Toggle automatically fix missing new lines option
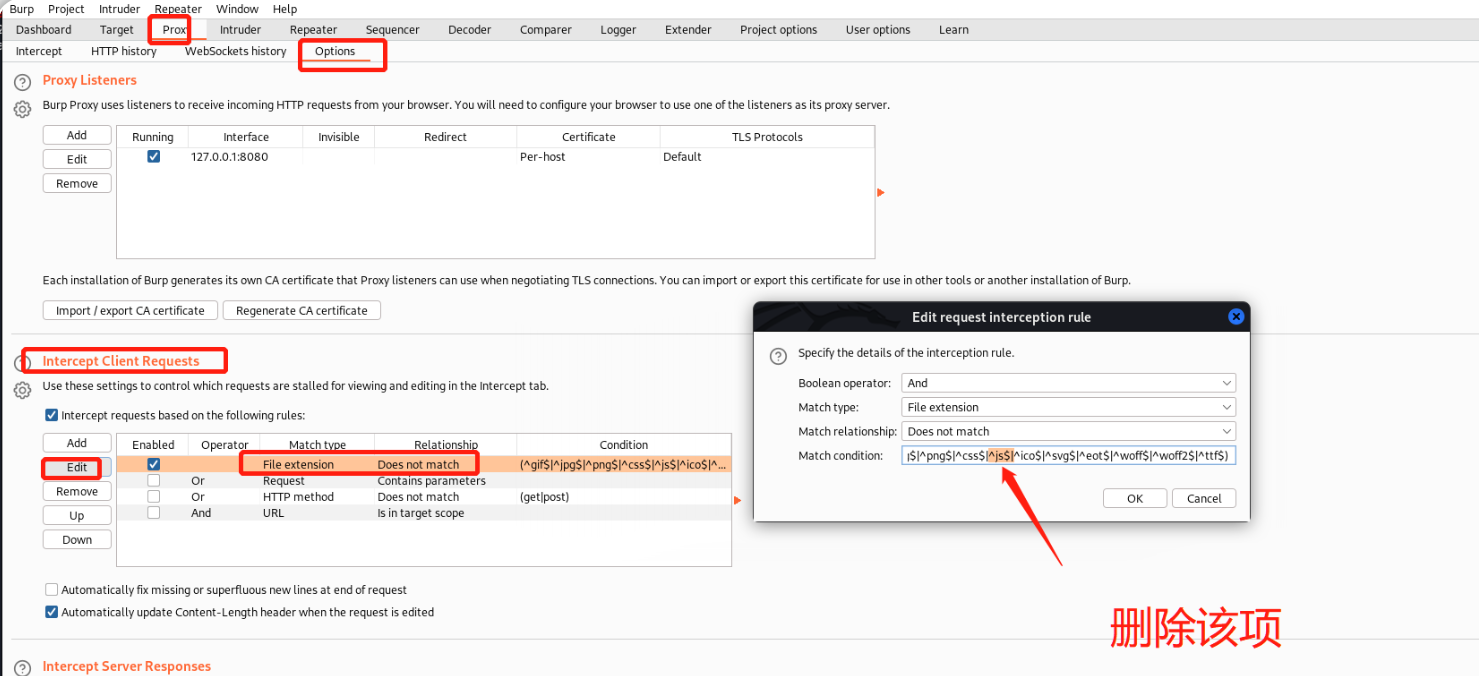 pyautogui.click(x=52, y=590)
